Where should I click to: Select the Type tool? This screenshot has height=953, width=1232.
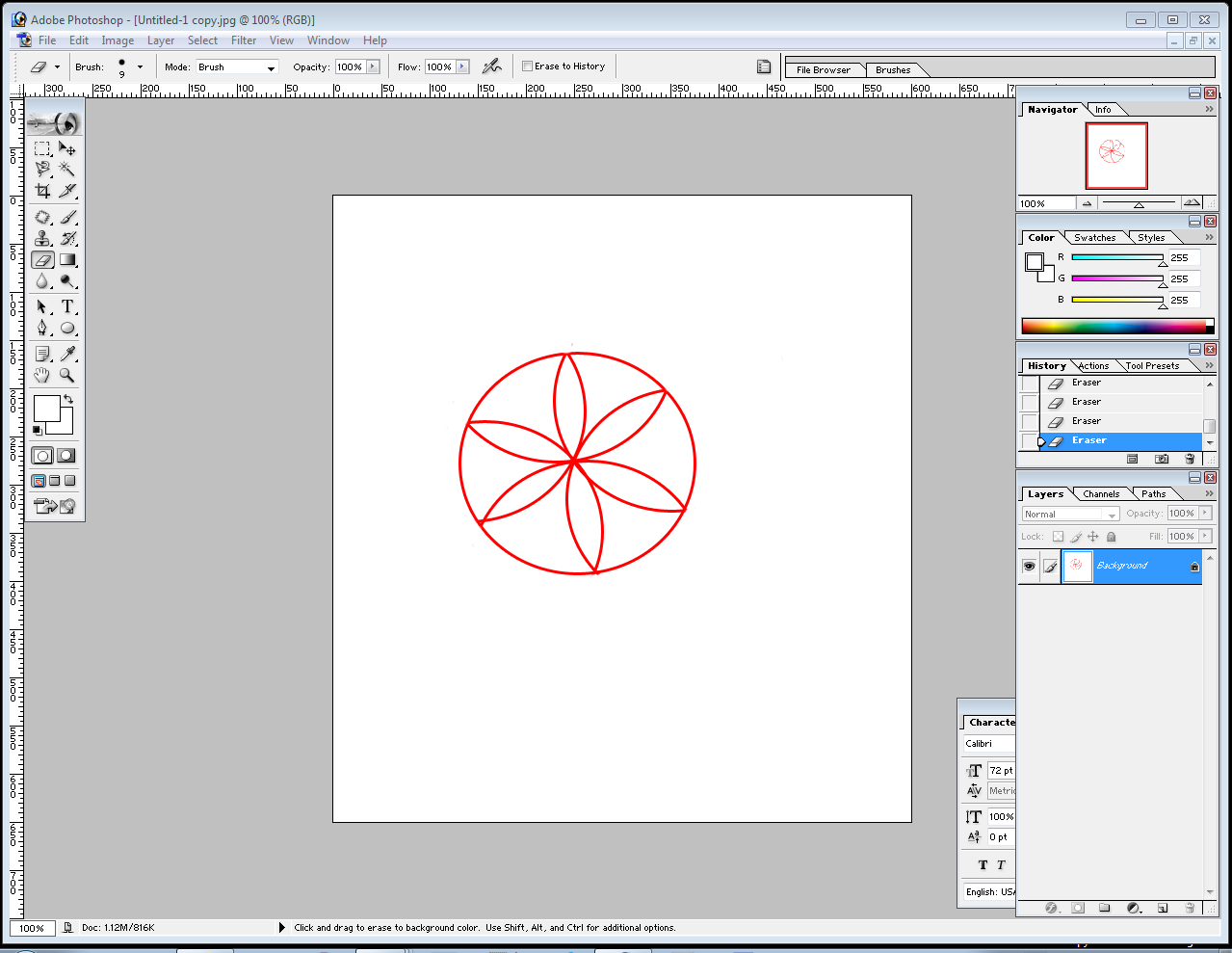pyautogui.click(x=67, y=306)
